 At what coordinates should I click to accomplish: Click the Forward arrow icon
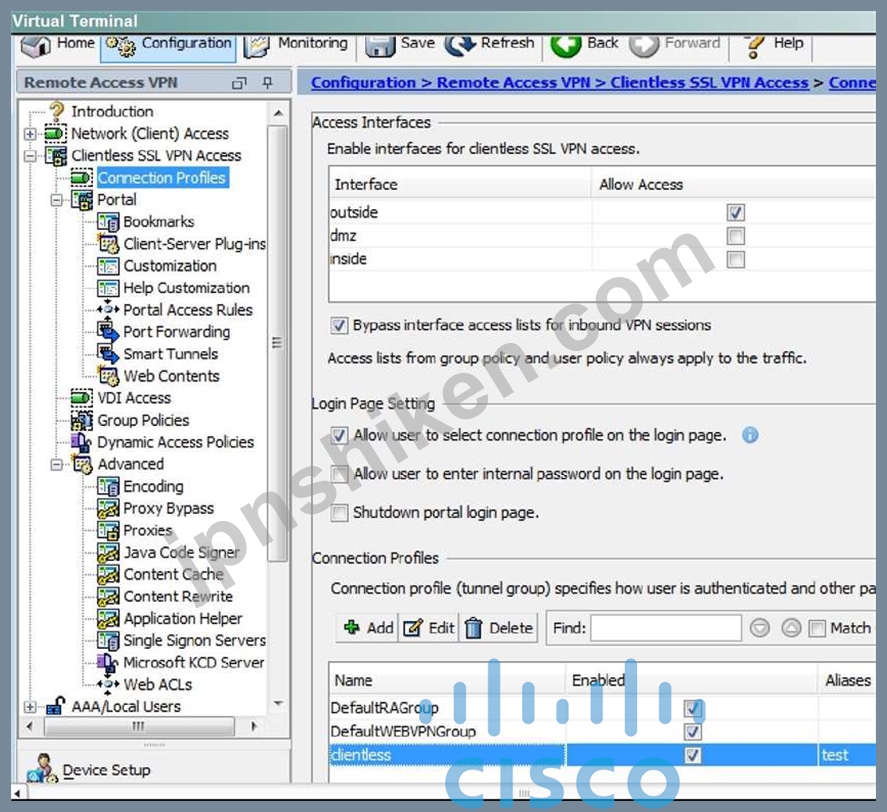pos(644,46)
